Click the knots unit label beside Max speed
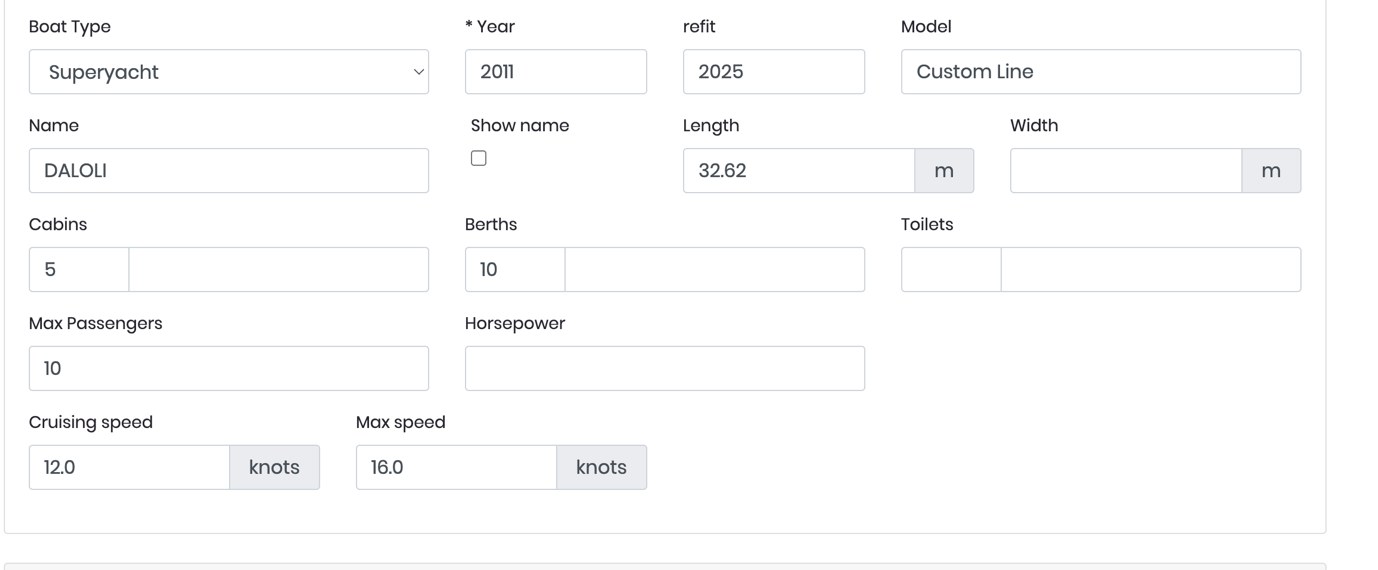This screenshot has height=570, width=1378. pos(601,468)
